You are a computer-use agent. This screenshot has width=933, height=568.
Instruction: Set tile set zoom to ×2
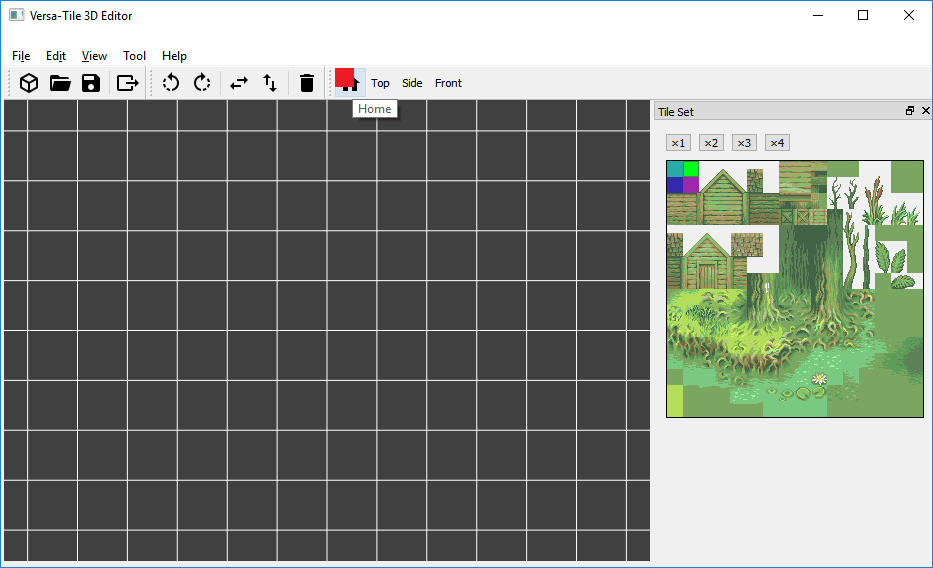(x=711, y=143)
